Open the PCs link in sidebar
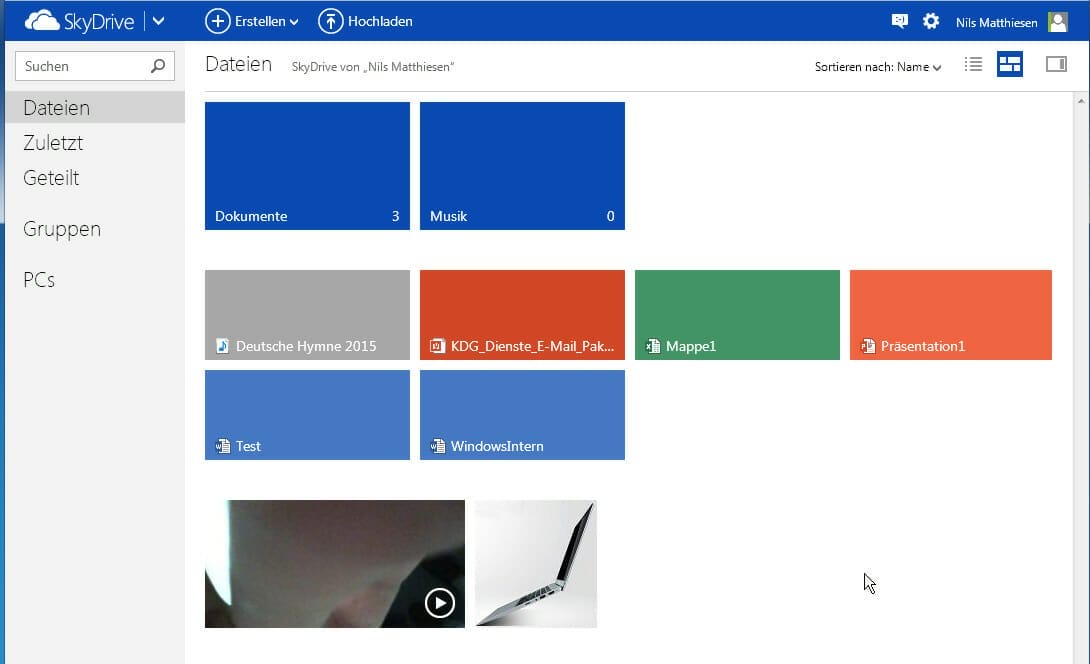The height and width of the screenshot is (664, 1090). tap(39, 280)
